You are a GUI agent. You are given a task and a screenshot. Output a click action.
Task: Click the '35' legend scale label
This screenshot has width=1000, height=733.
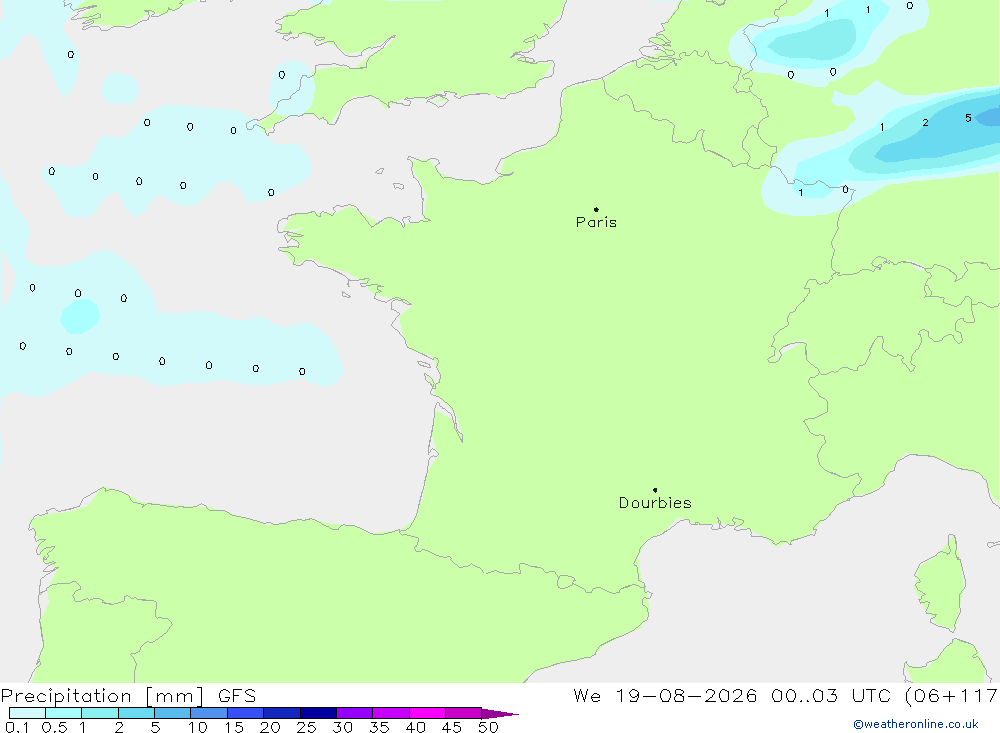pyautogui.click(x=379, y=727)
